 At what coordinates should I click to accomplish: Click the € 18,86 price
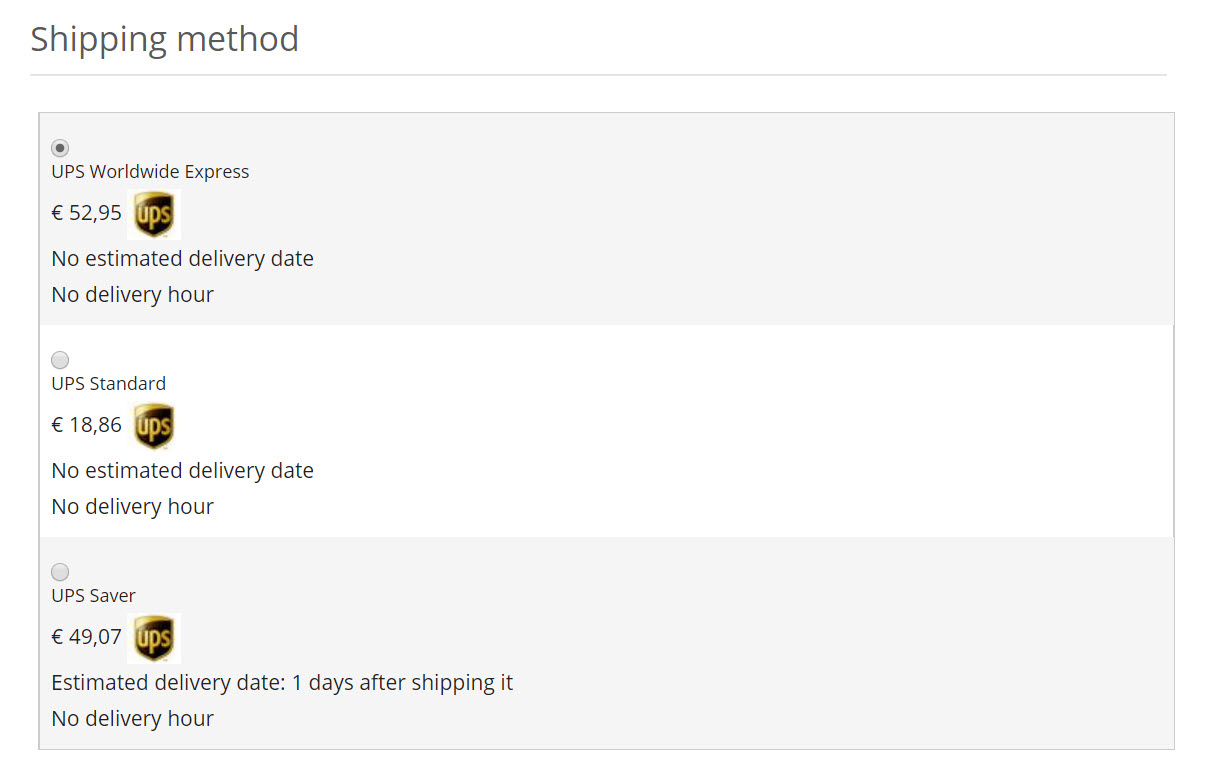tap(86, 425)
